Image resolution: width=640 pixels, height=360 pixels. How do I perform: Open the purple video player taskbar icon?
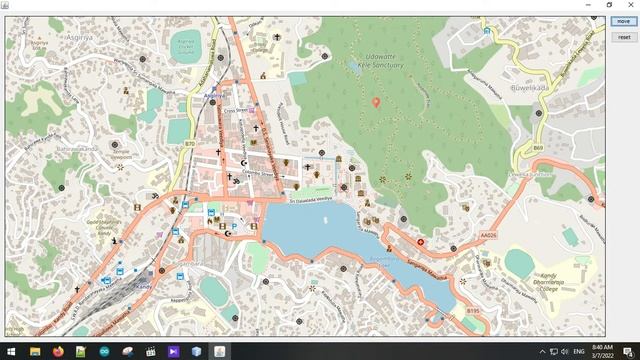tap(173, 351)
